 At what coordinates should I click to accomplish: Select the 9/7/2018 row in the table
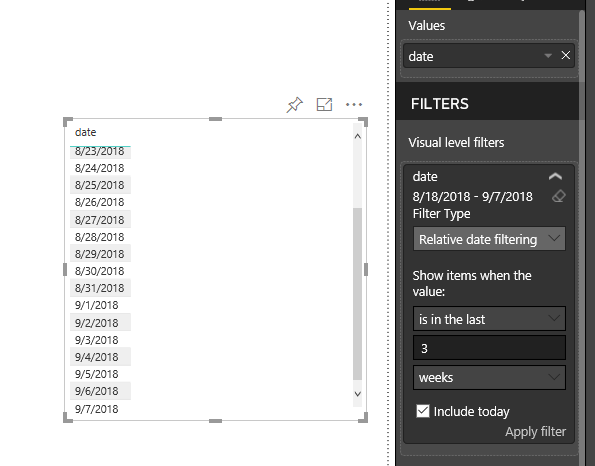point(97,409)
